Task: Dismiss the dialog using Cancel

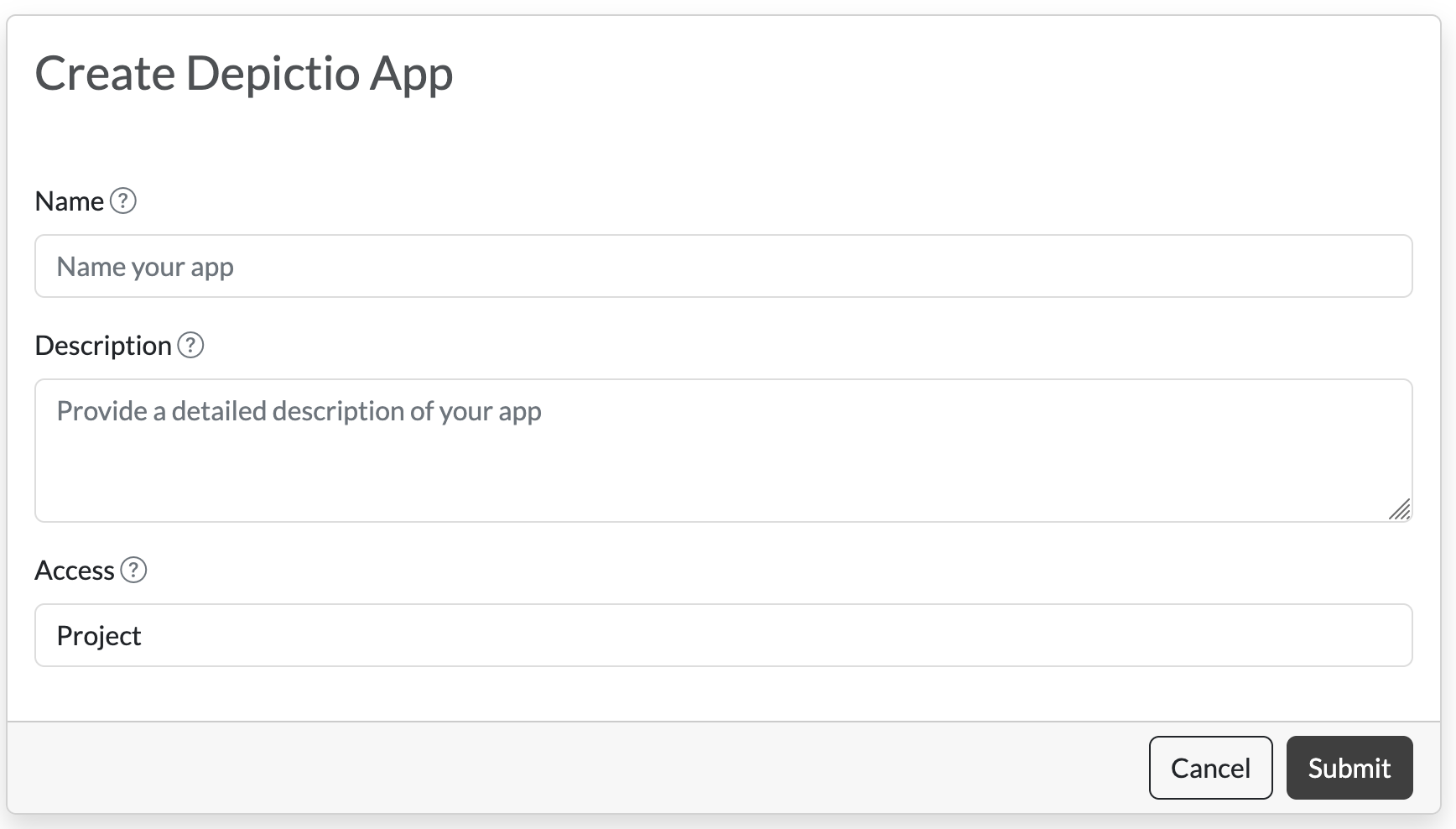Action: pos(1209,768)
